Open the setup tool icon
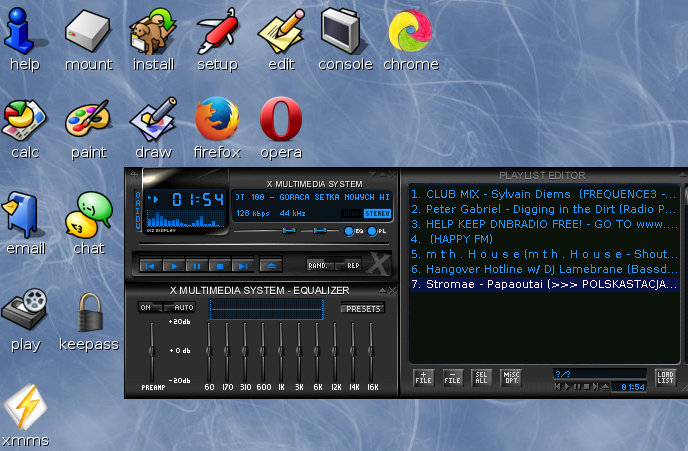The width and height of the screenshot is (688, 451). pos(217,39)
